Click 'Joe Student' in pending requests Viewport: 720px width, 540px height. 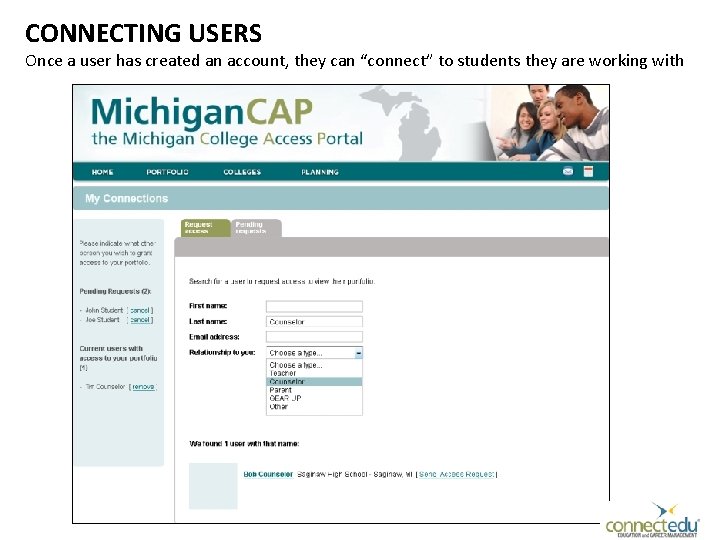pyautogui.click(x=102, y=320)
